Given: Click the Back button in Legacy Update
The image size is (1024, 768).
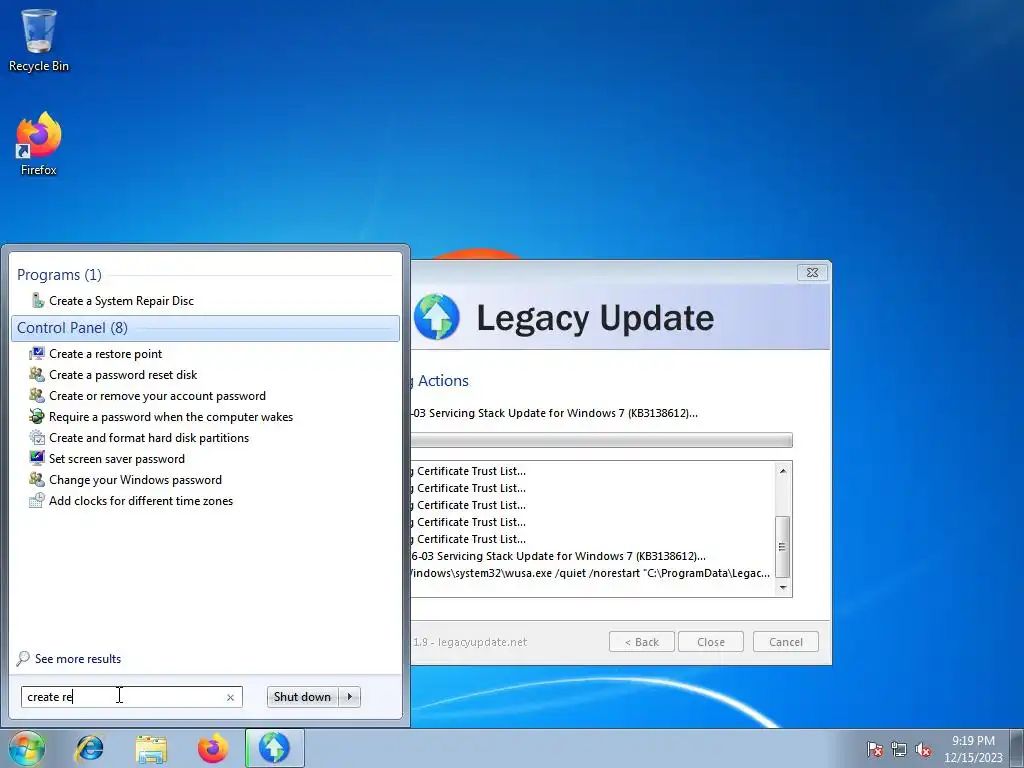Looking at the screenshot, I should pyautogui.click(x=641, y=642).
